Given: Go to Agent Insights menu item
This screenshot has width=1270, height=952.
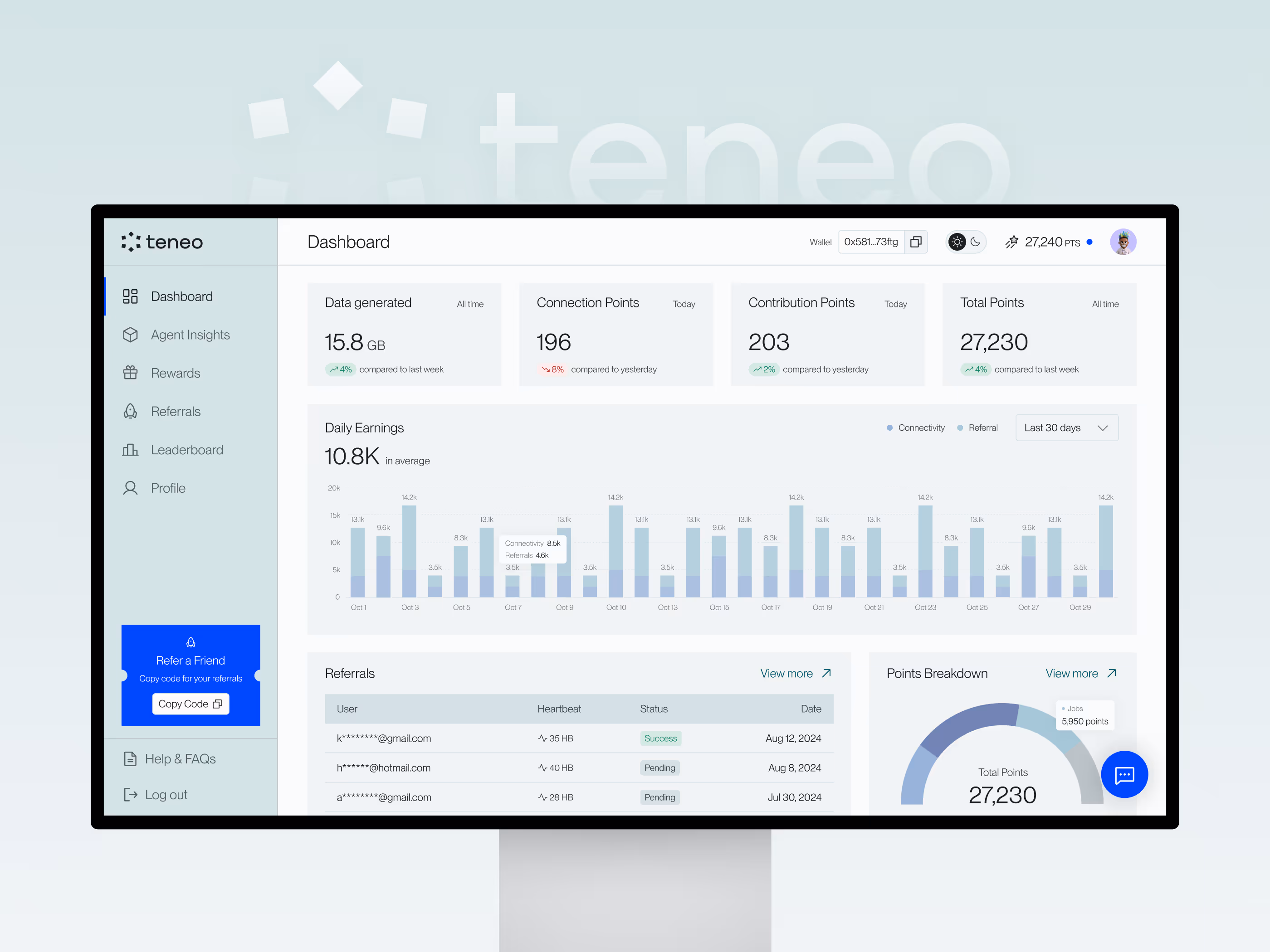Looking at the screenshot, I should click(190, 335).
